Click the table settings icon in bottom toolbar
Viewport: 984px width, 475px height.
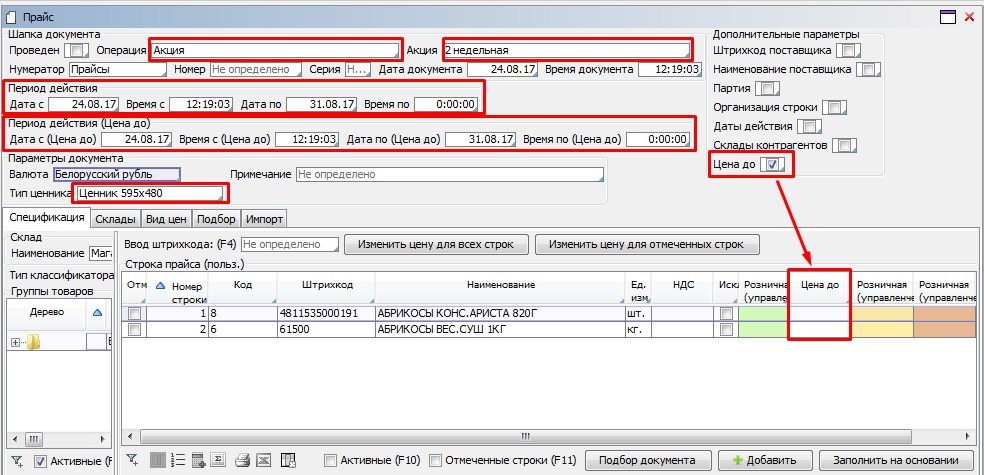(x=288, y=460)
